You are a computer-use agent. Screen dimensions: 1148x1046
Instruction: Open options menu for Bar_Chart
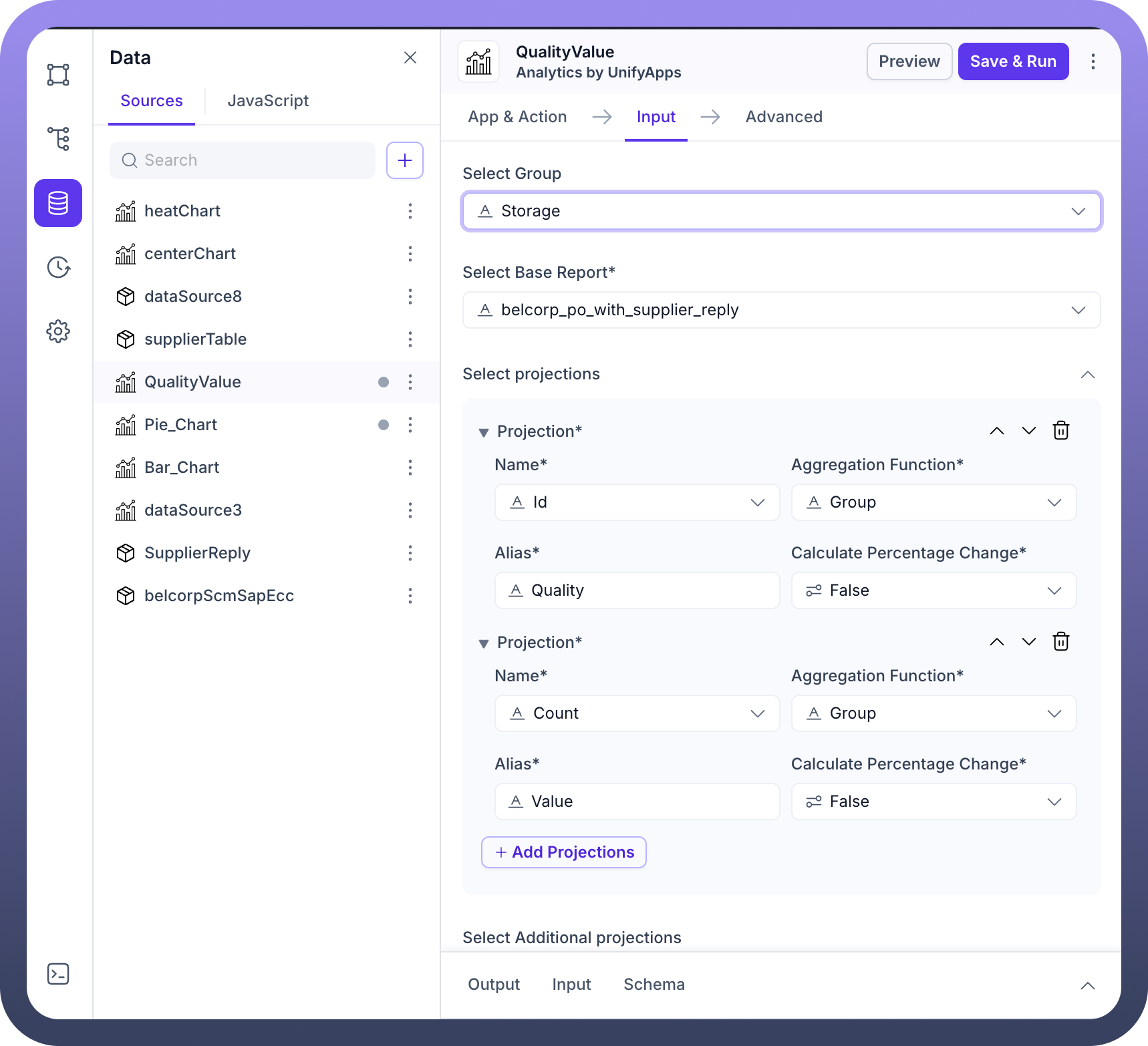coord(410,468)
